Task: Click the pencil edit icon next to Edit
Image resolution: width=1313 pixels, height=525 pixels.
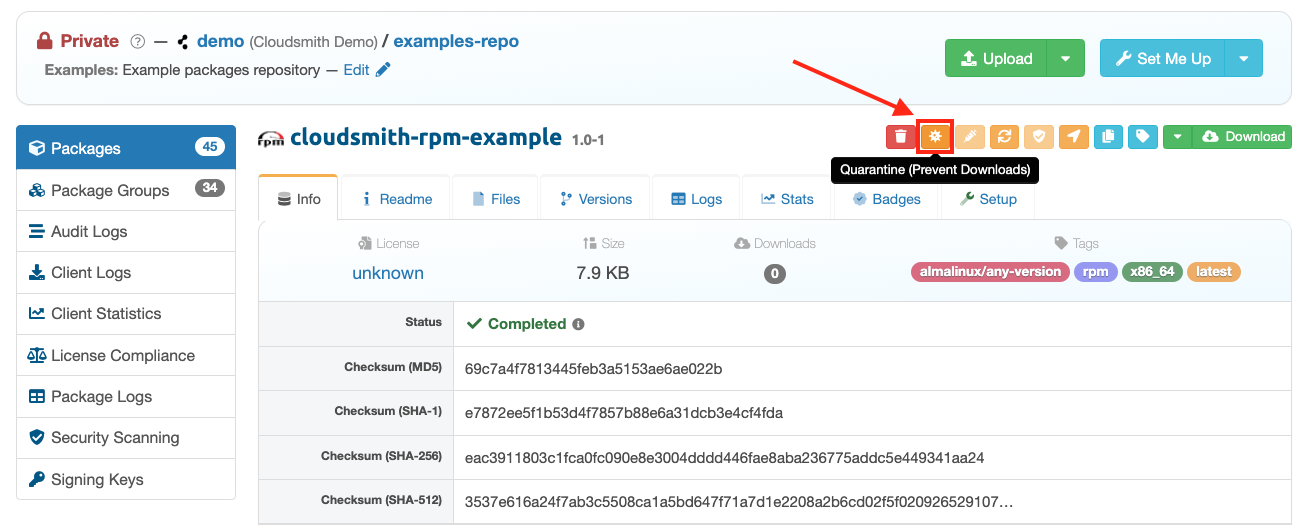Action: [383, 70]
